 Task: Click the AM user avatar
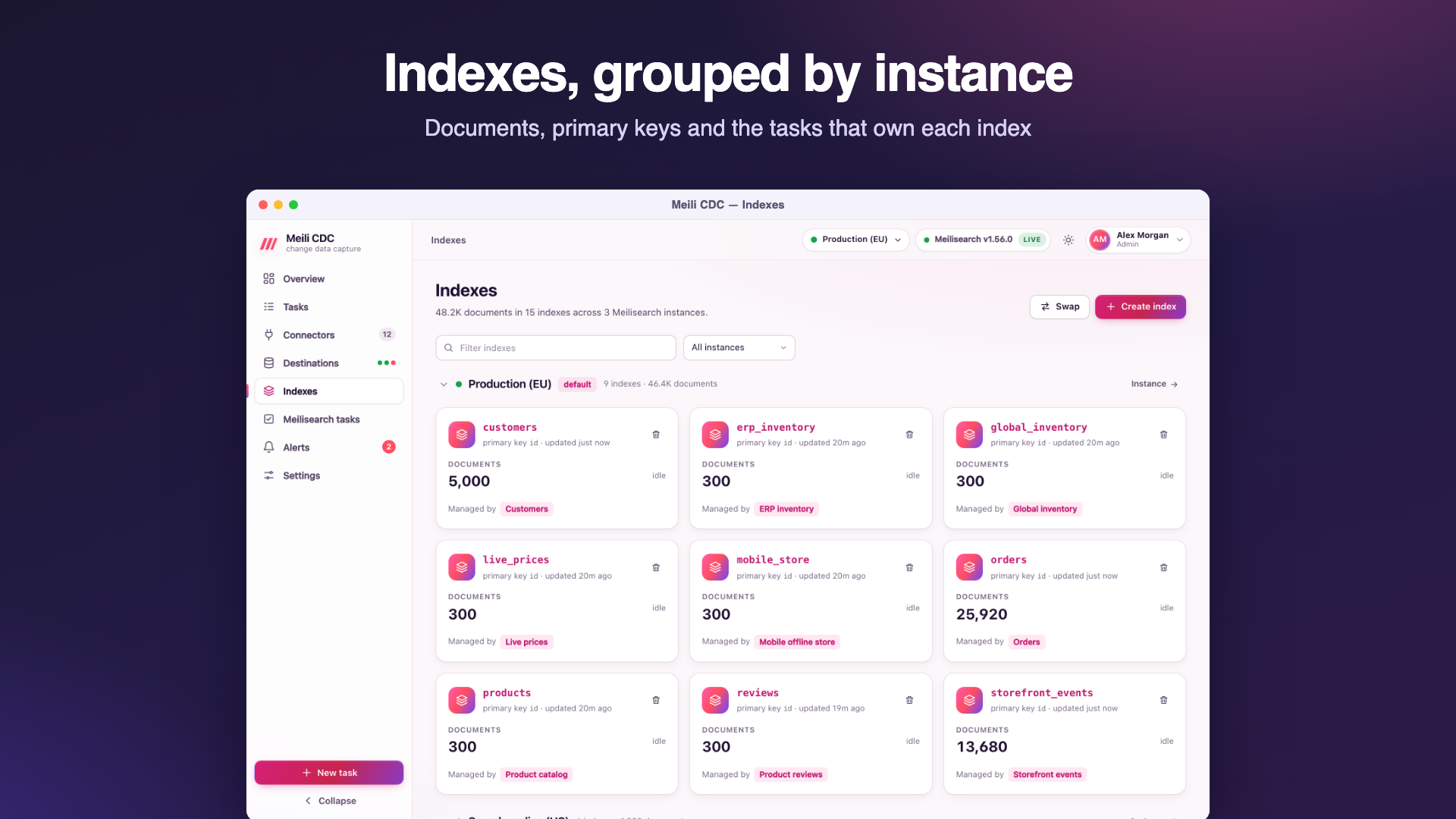pos(1100,240)
